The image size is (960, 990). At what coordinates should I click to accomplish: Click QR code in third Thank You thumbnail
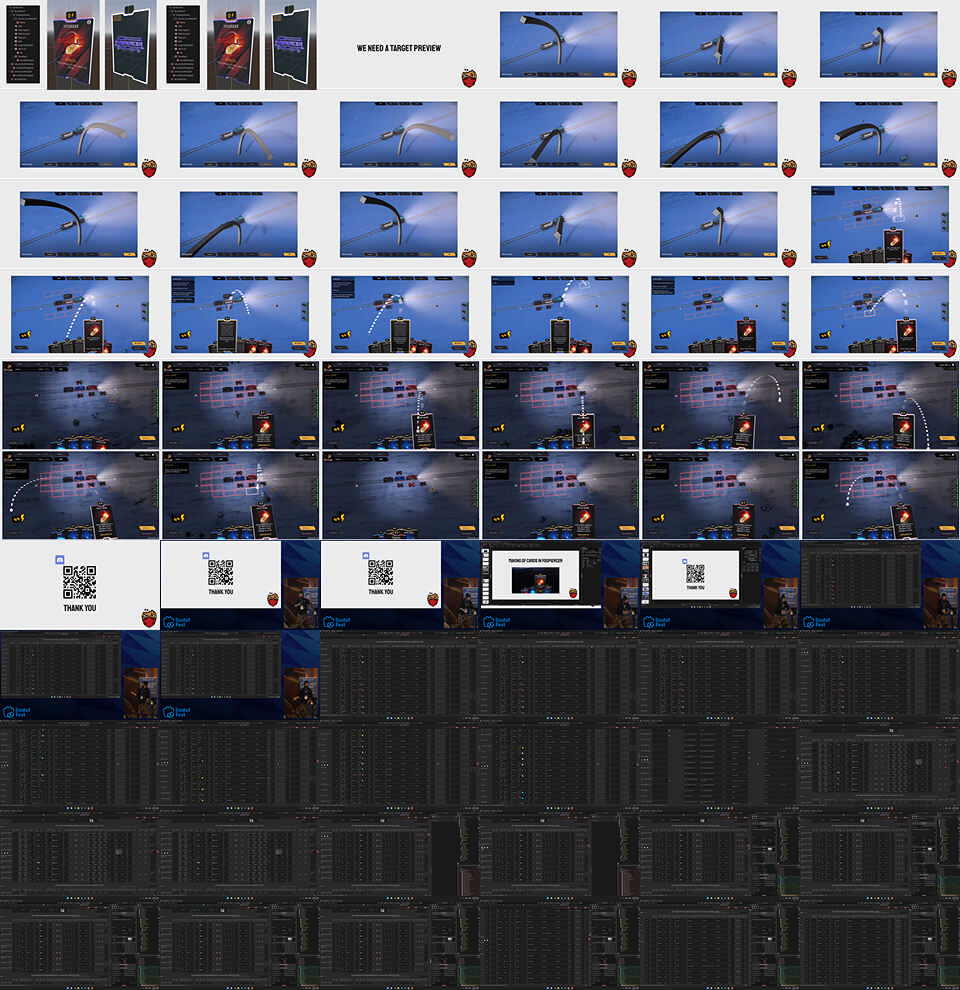pos(380,572)
